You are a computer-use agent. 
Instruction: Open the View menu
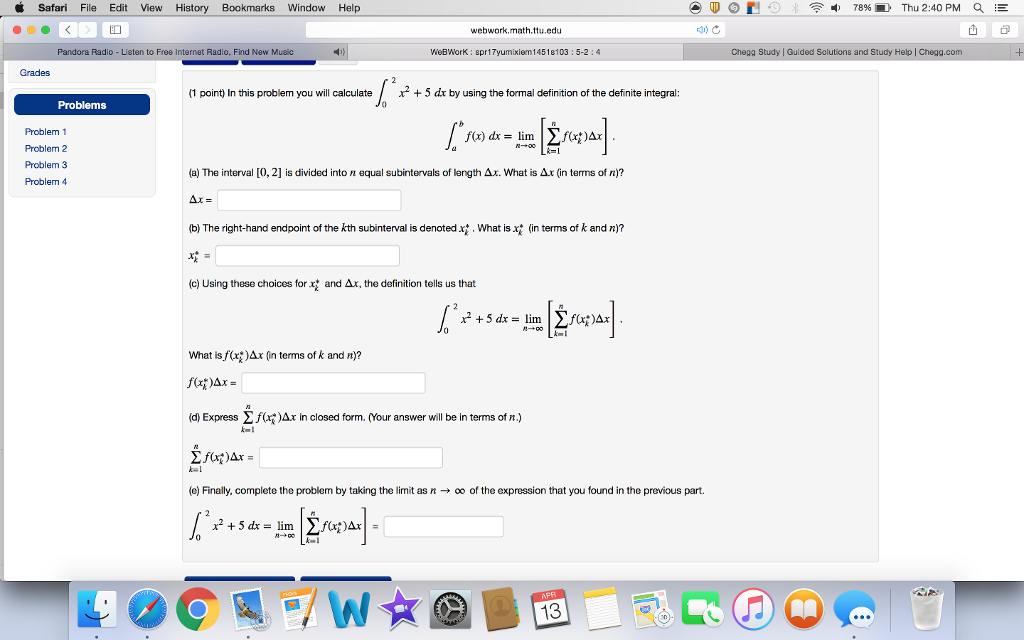pos(151,8)
